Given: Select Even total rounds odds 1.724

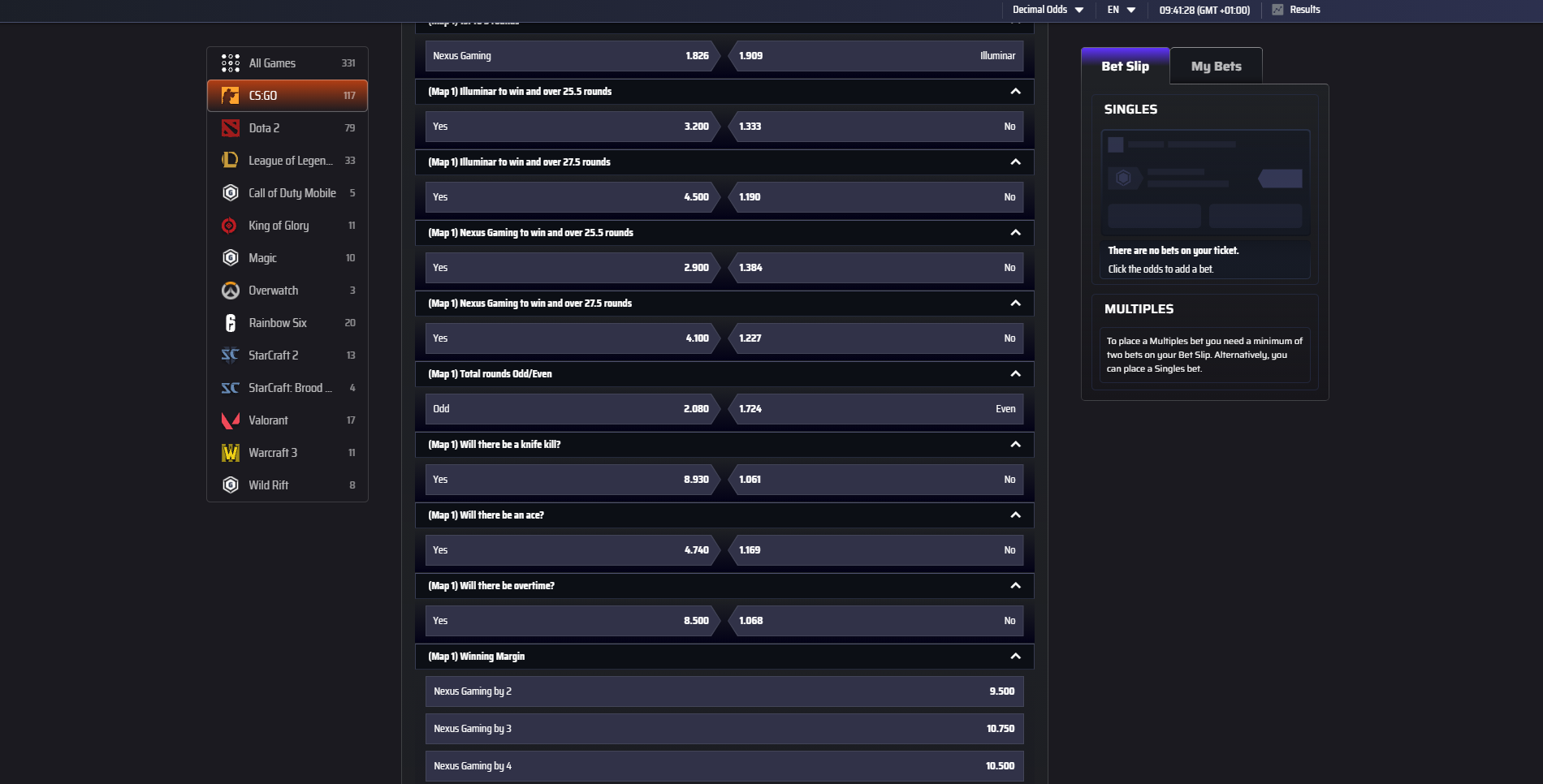Looking at the screenshot, I should click(x=875, y=409).
